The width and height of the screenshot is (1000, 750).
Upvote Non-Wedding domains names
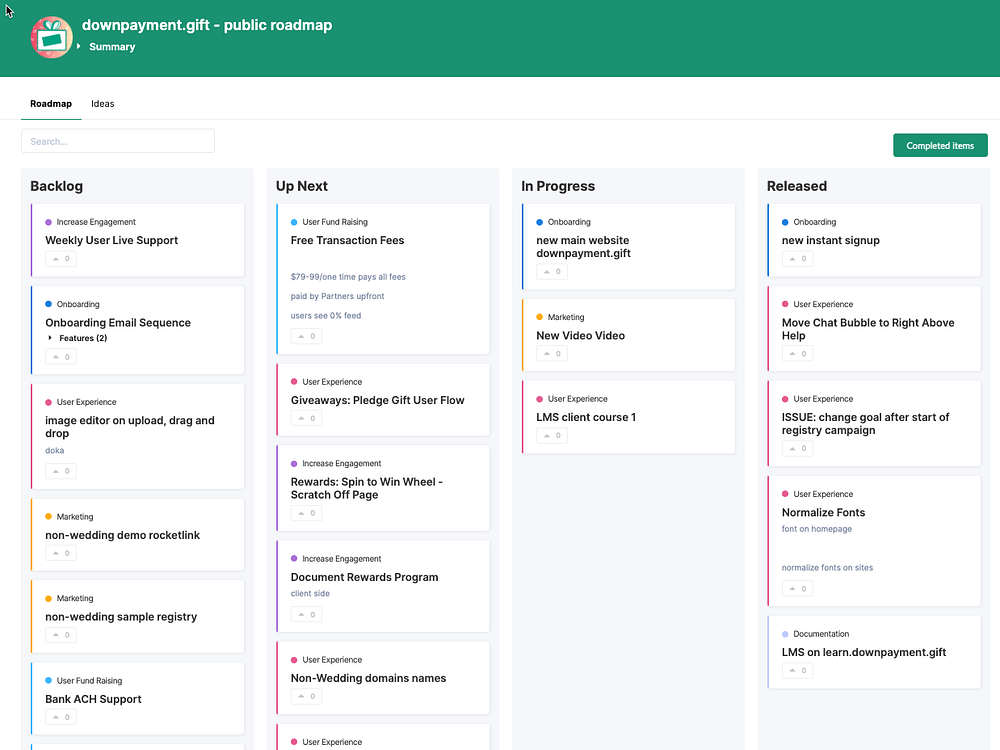tap(307, 696)
